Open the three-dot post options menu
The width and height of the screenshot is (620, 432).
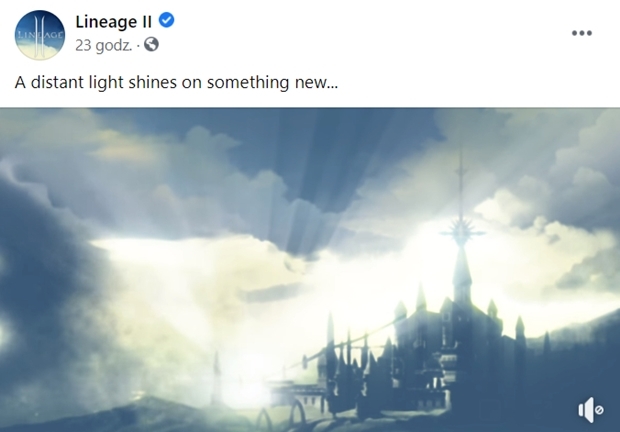tap(582, 33)
